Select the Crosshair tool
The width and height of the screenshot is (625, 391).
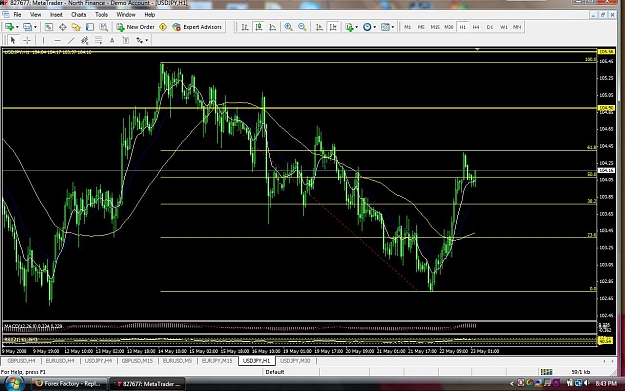point(27,40)
